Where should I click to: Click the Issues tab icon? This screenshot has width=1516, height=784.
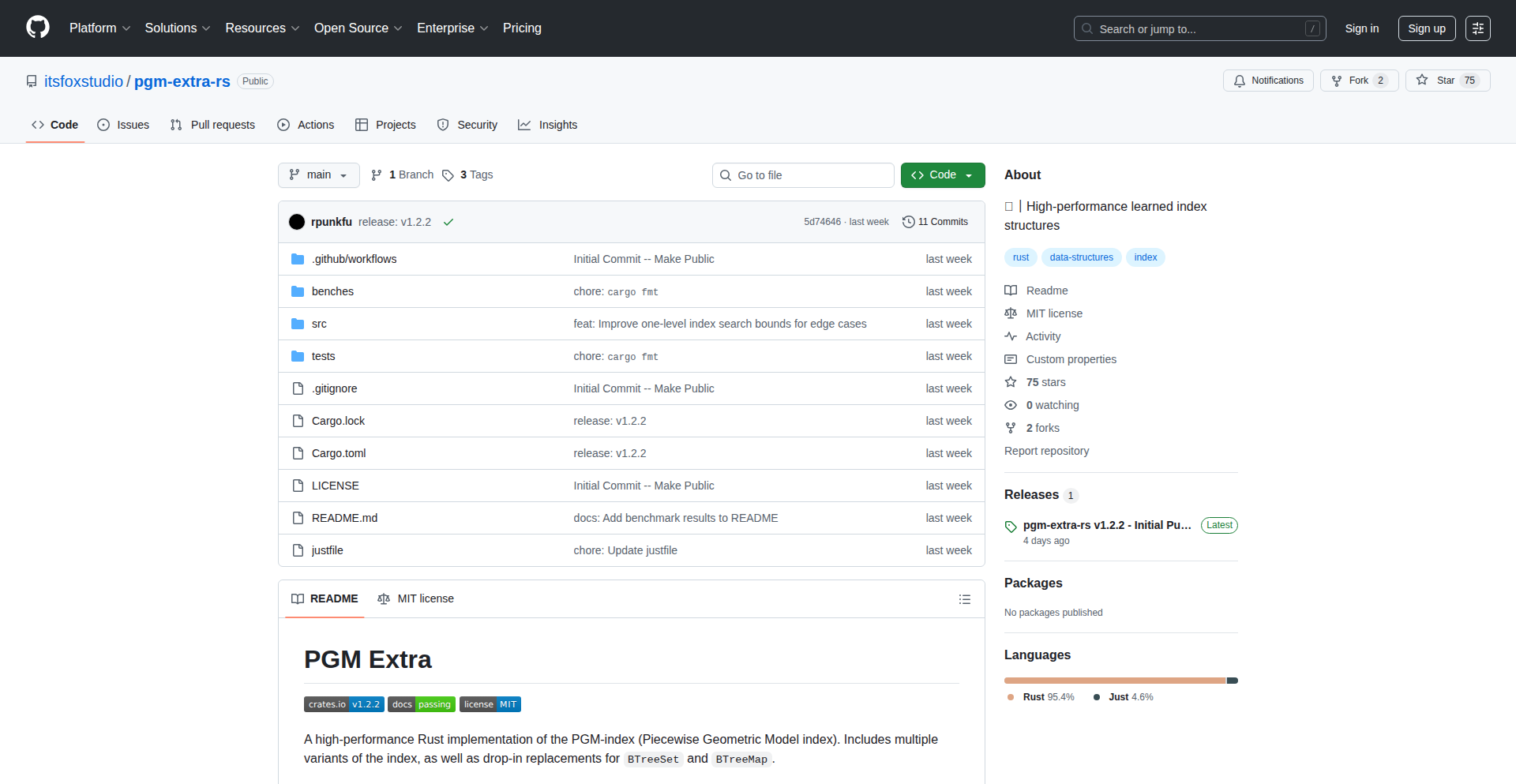[103, 125]
